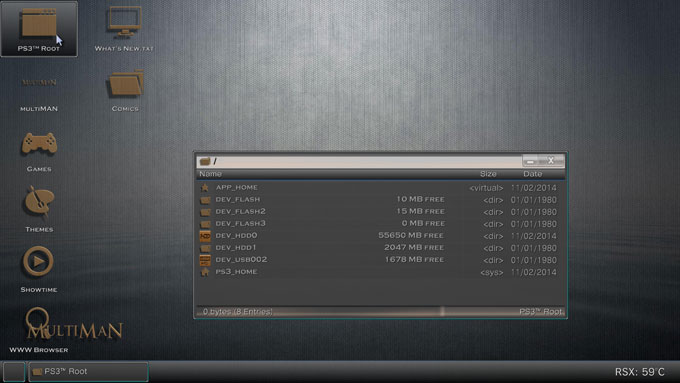The image size is (680, 383).
Task: Click the hard drive icon beside DEV_HDD0
Action: click(205, 236)
